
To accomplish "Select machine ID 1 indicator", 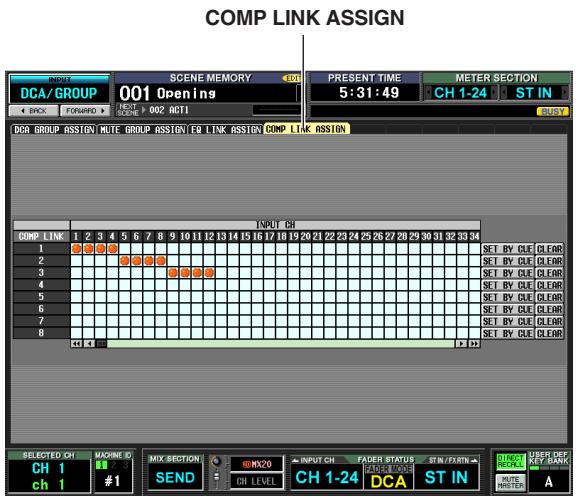I will [x=101, y=465].
